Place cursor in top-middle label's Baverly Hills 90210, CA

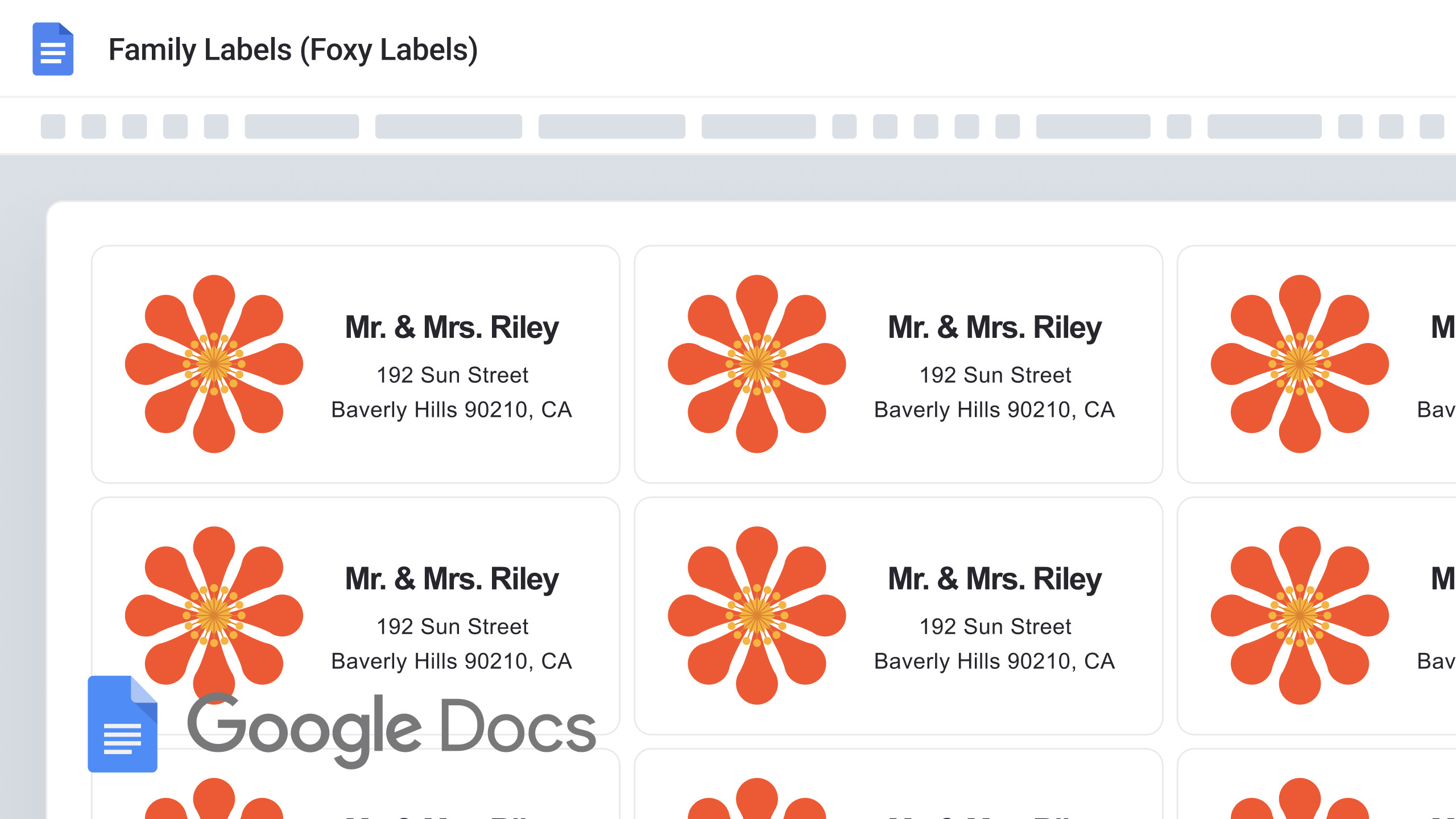coord(995,410)
